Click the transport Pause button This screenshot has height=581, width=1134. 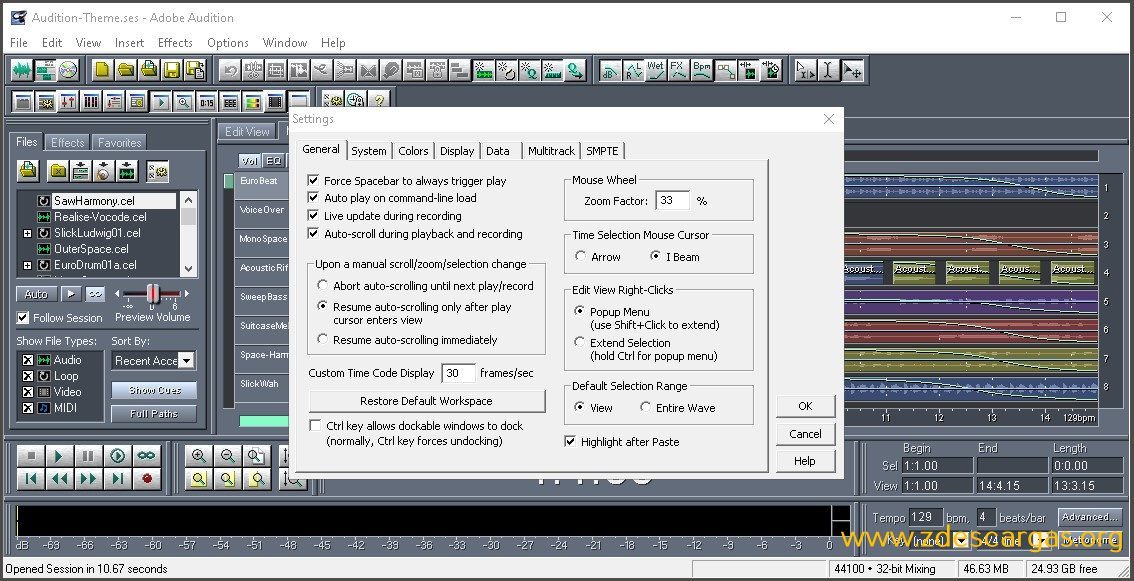point(88,456)
